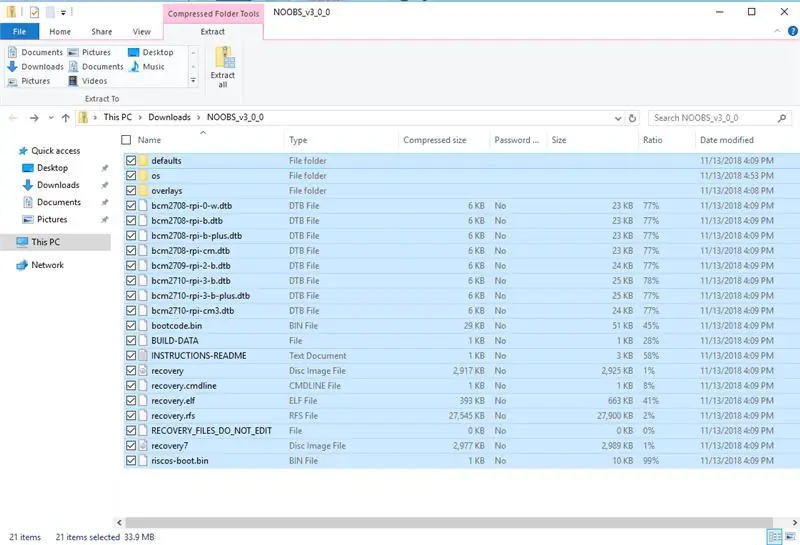The height and width of the screenshot is (545, 800).
Task: Click the horizontal scrollbar track
Action: (x=449, y=523)
